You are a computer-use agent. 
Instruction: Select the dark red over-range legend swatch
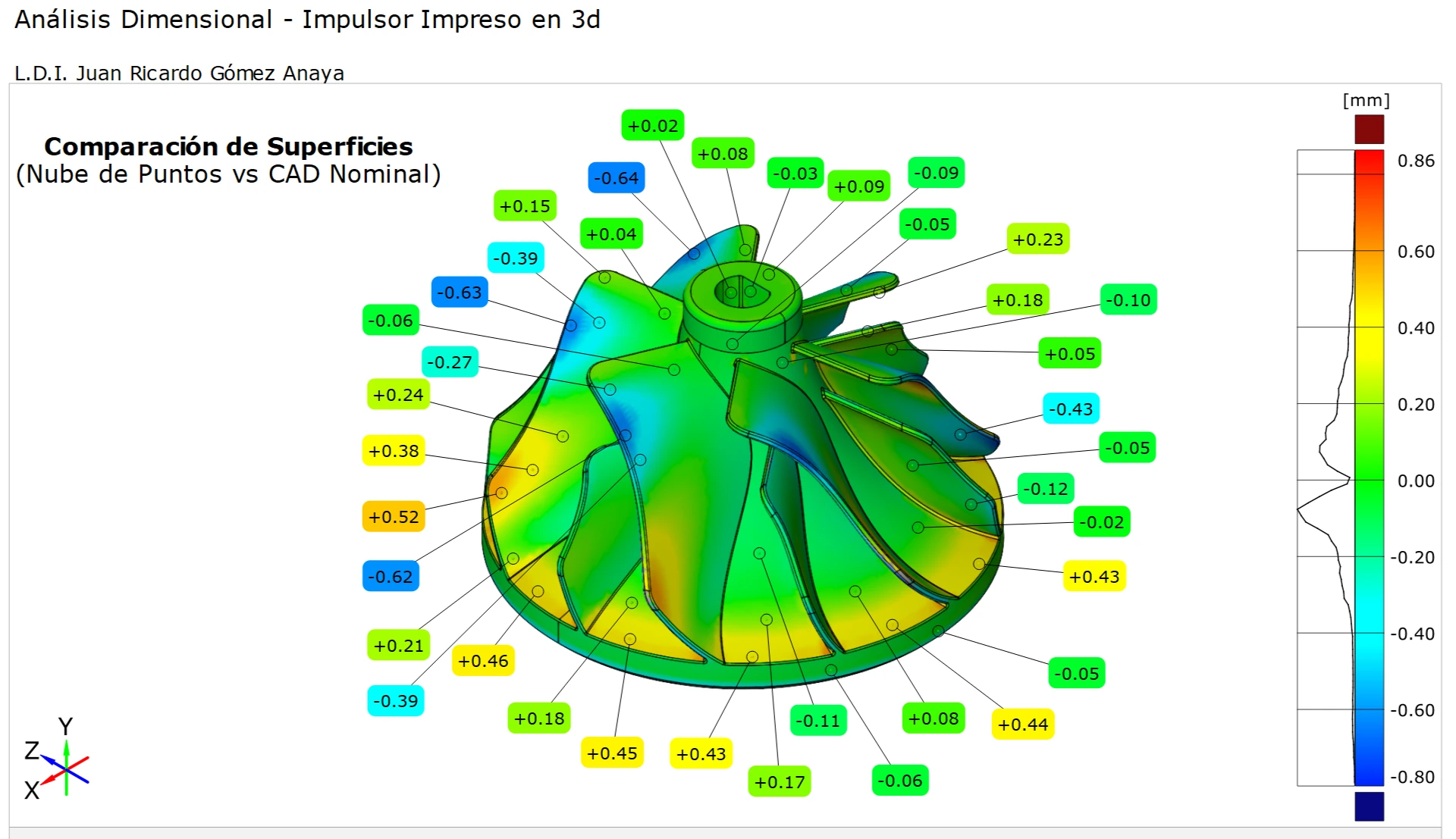(x=1369, y=129)
